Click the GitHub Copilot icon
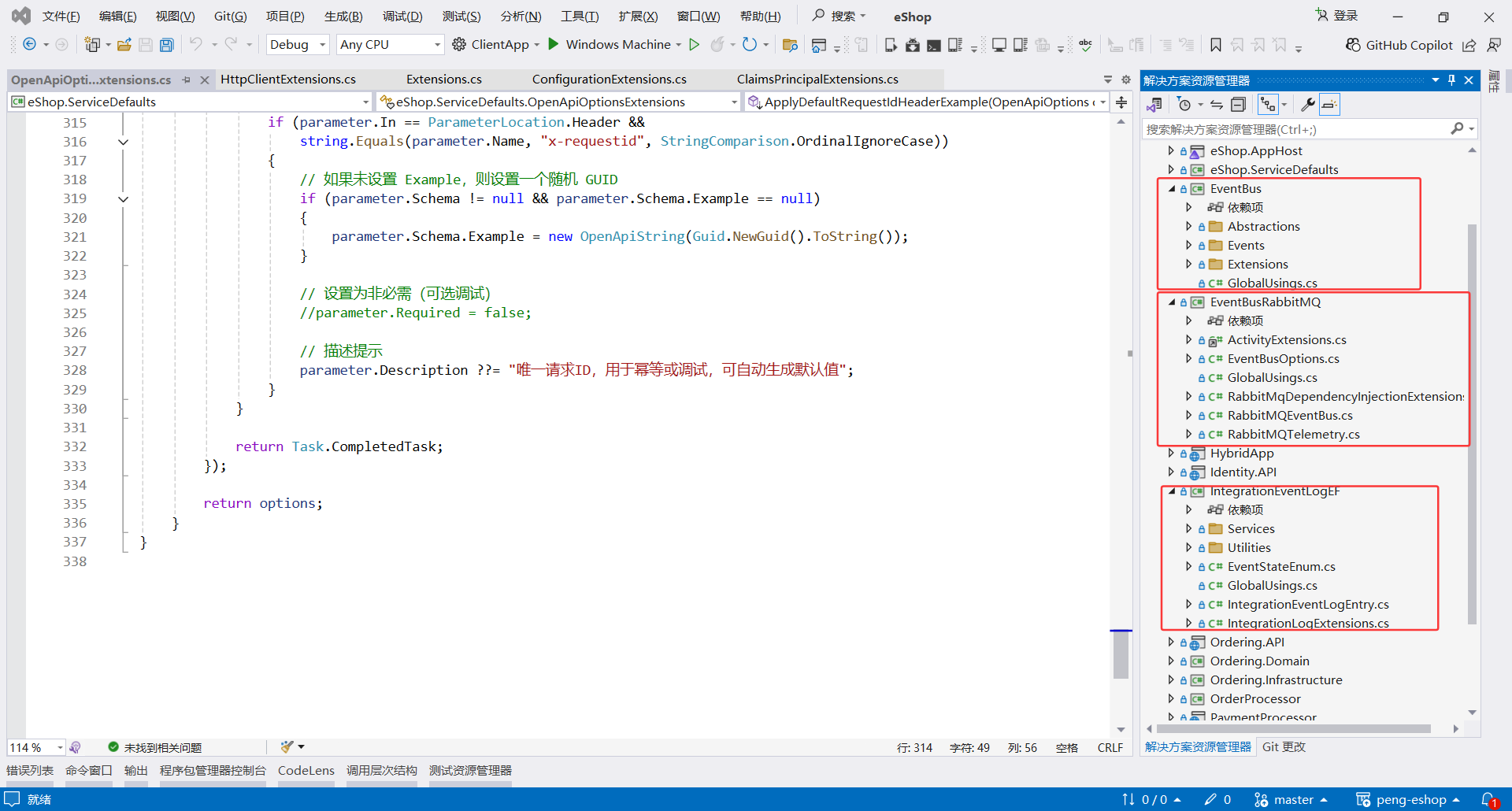Viewport: 1512px width, 811px height. tap(1353, 45)
